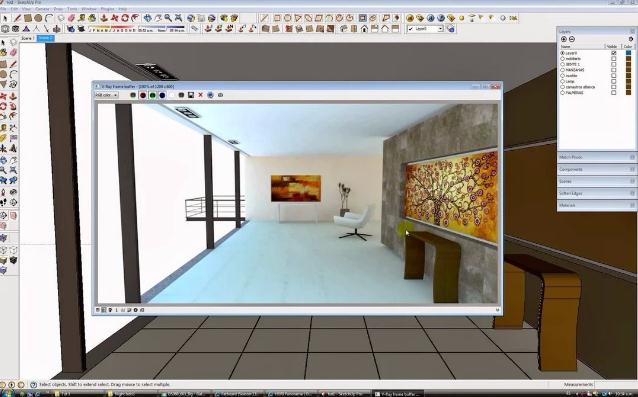Open the Plugins menu
Image resolution: width=638 pixels, height=397 pixels.
pyautogui.click(x=107, y=9)
